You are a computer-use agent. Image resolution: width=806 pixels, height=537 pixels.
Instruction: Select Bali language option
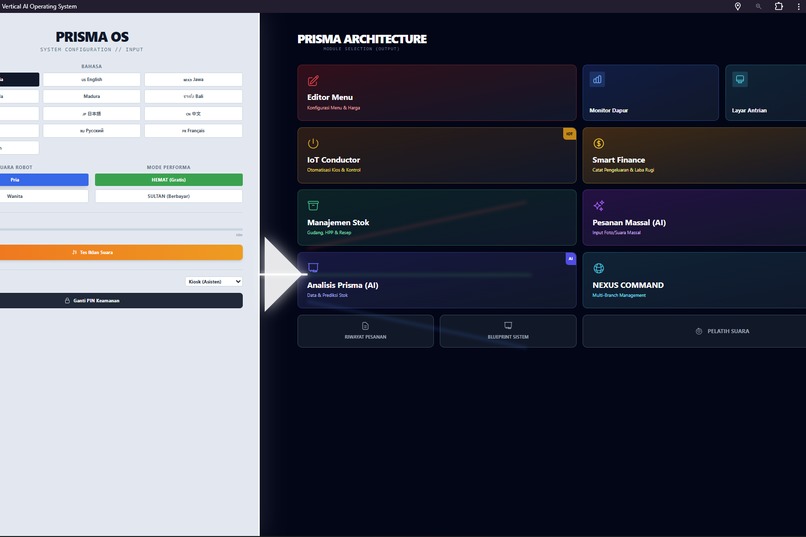(x=193, y=97)
